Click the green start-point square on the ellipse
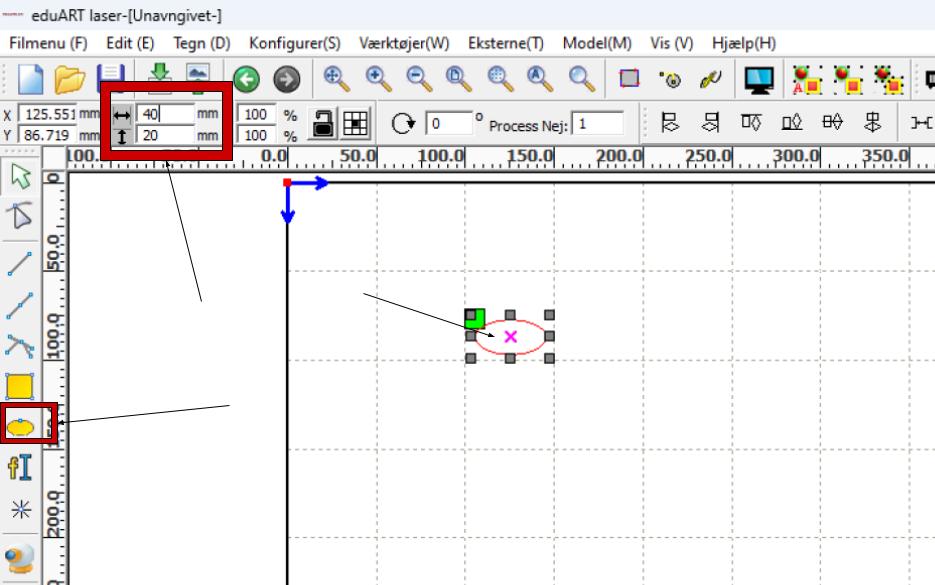Image resolution: width=935 pixels, height=585 pixels. 475,318
